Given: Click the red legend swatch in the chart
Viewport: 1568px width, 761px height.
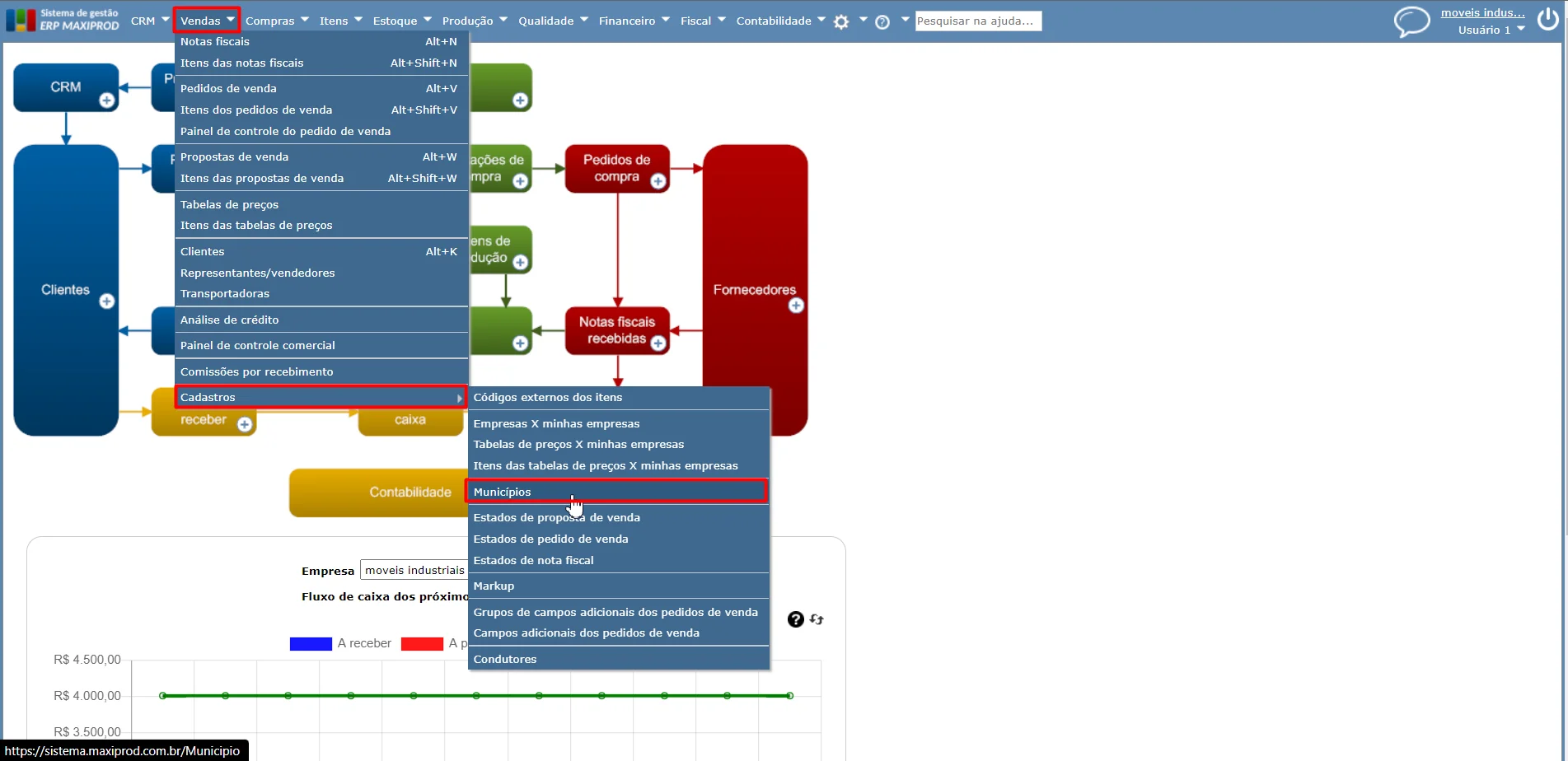Looking at the screenshot, I should [x=422, y=643].
